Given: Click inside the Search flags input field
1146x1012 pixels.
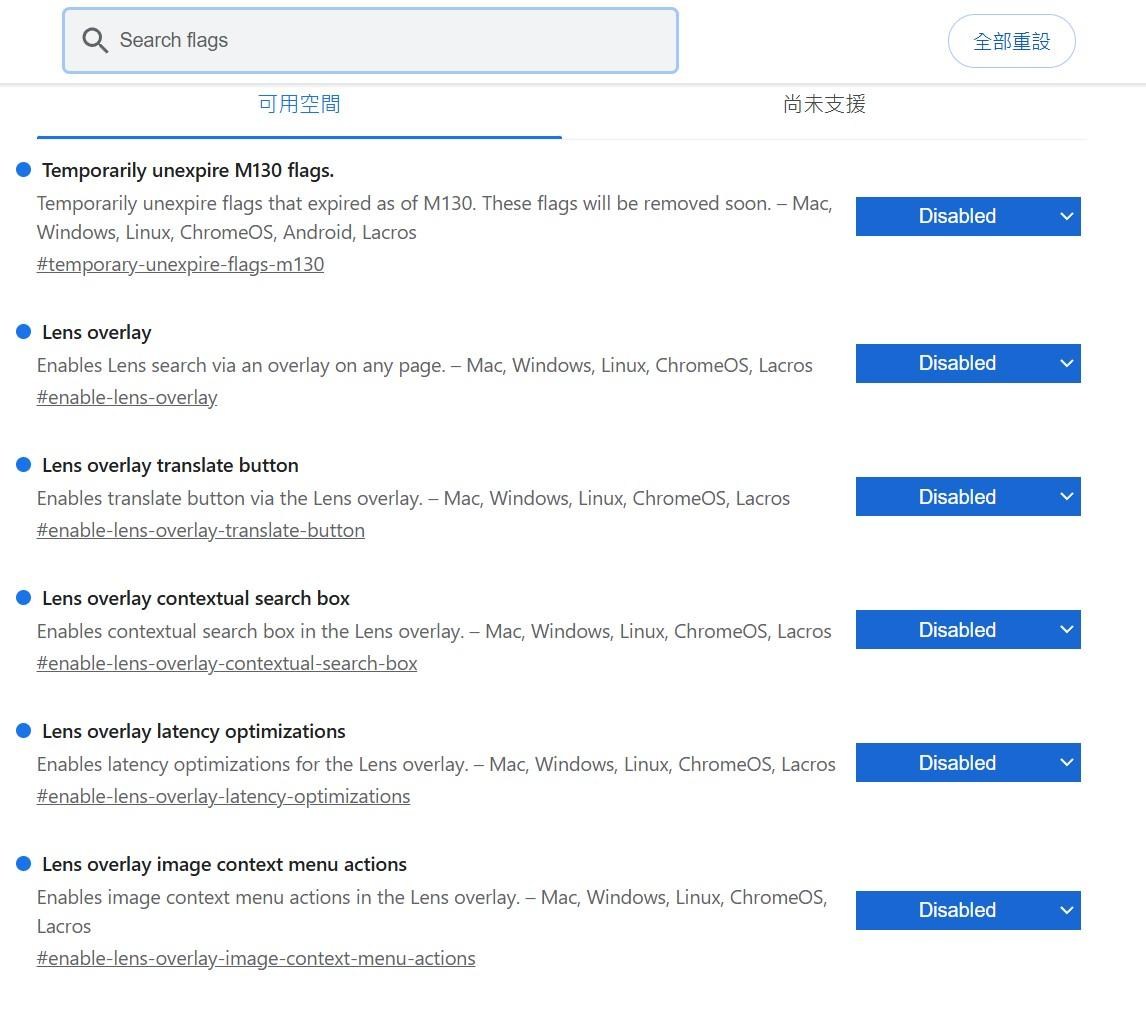Looking at the screenshot, I should click(x=370, y=40).
